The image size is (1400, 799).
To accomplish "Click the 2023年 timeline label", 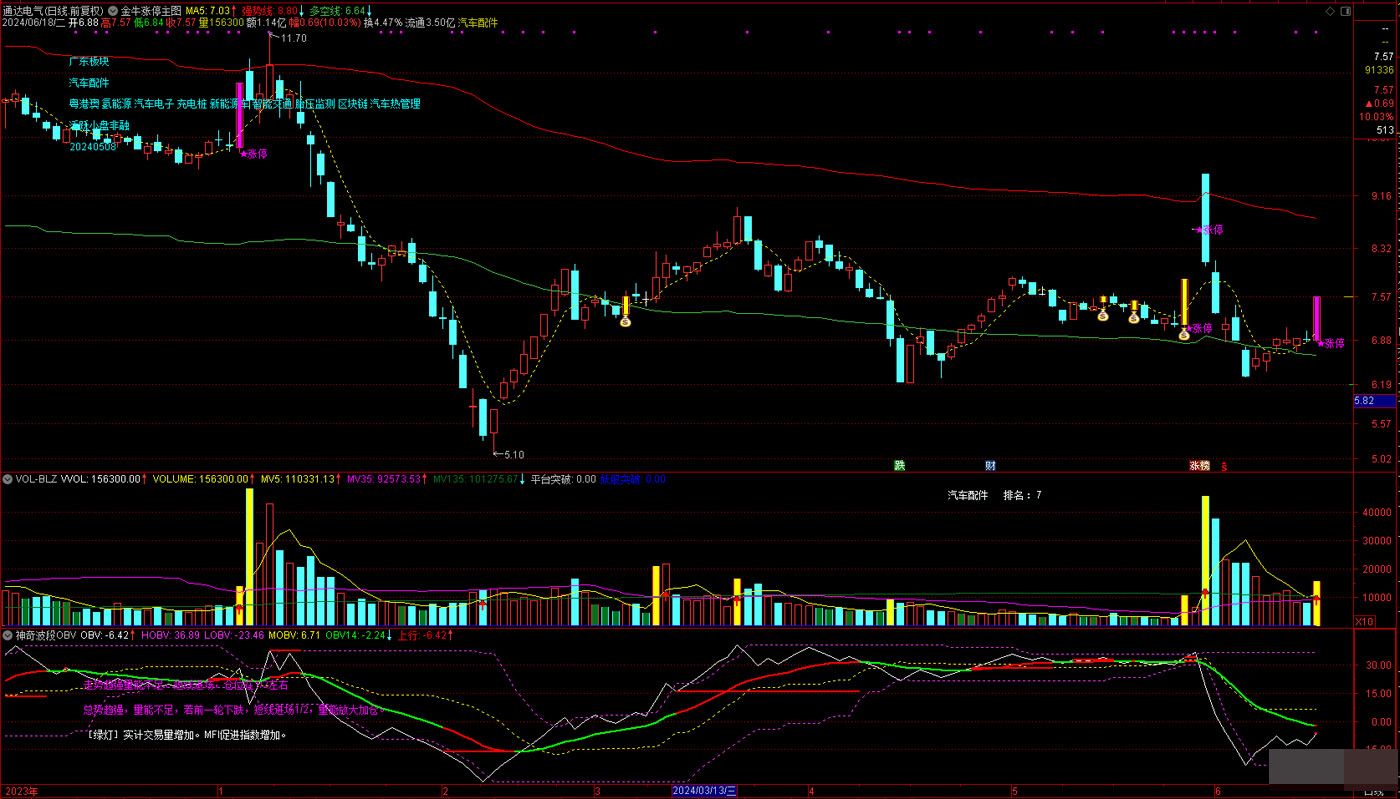I will coord(22,790).
